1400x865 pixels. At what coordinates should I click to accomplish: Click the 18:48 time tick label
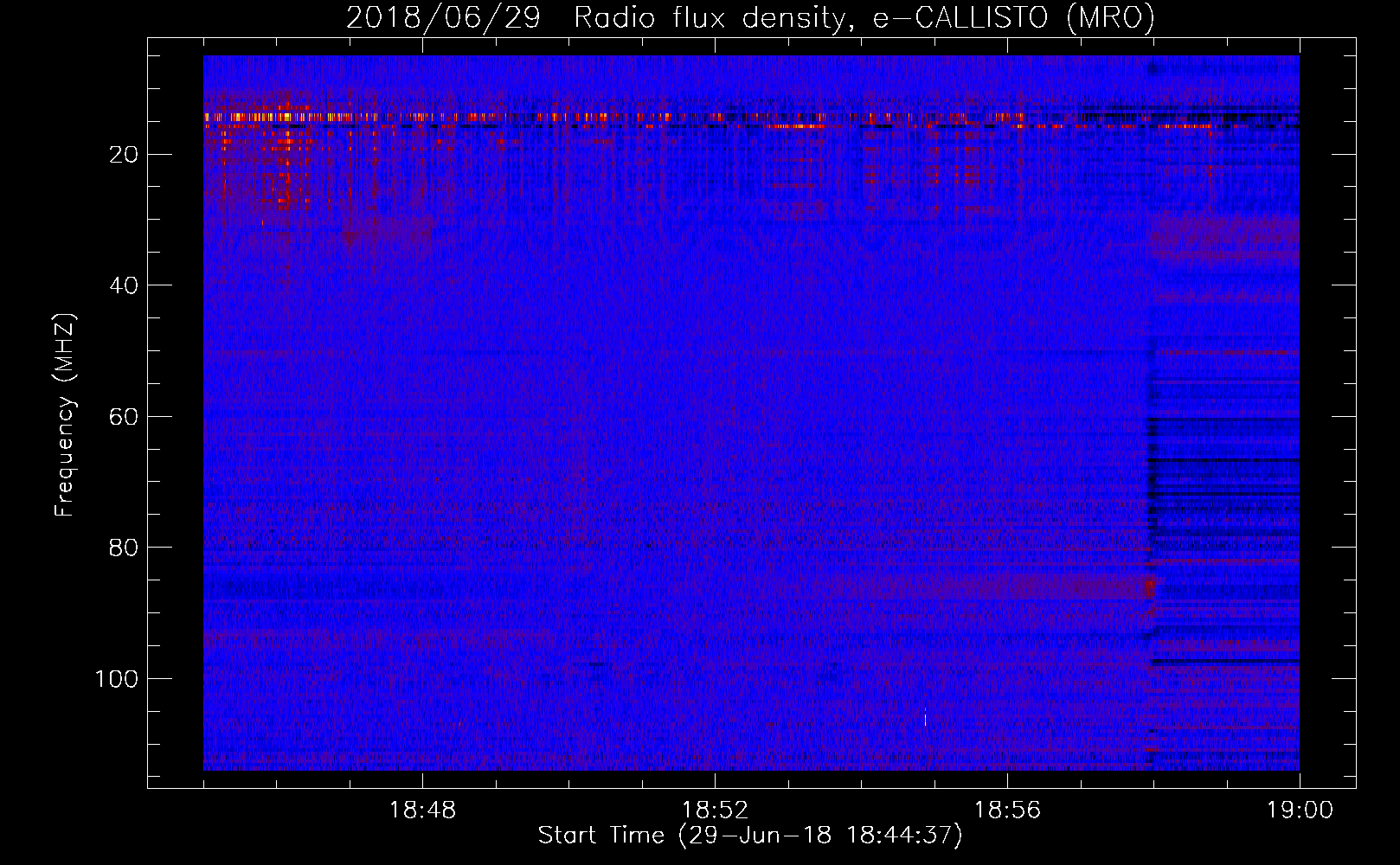[x=423, y=811]
